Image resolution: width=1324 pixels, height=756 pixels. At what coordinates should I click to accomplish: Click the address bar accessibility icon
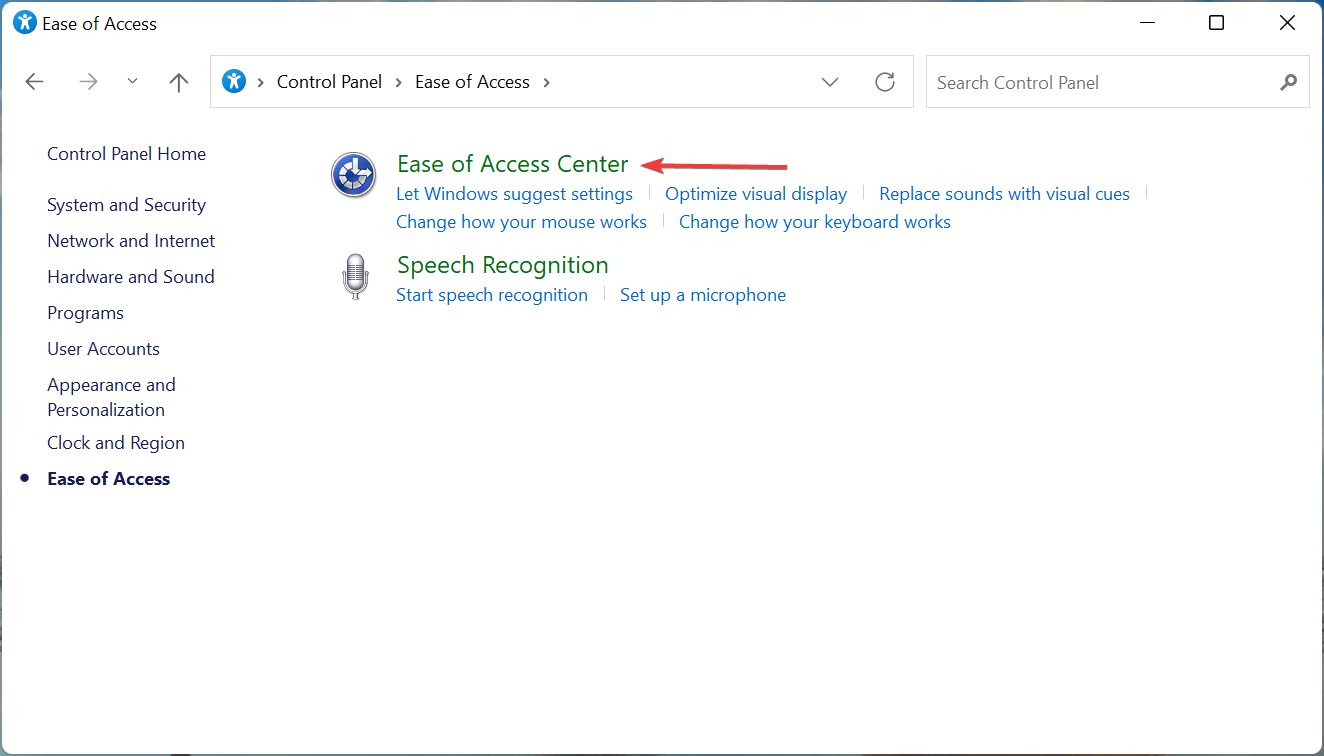[234, 81]
